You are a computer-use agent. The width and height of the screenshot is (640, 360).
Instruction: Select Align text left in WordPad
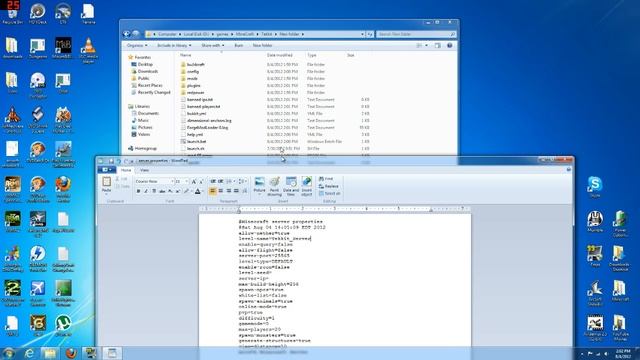(213, 191)
